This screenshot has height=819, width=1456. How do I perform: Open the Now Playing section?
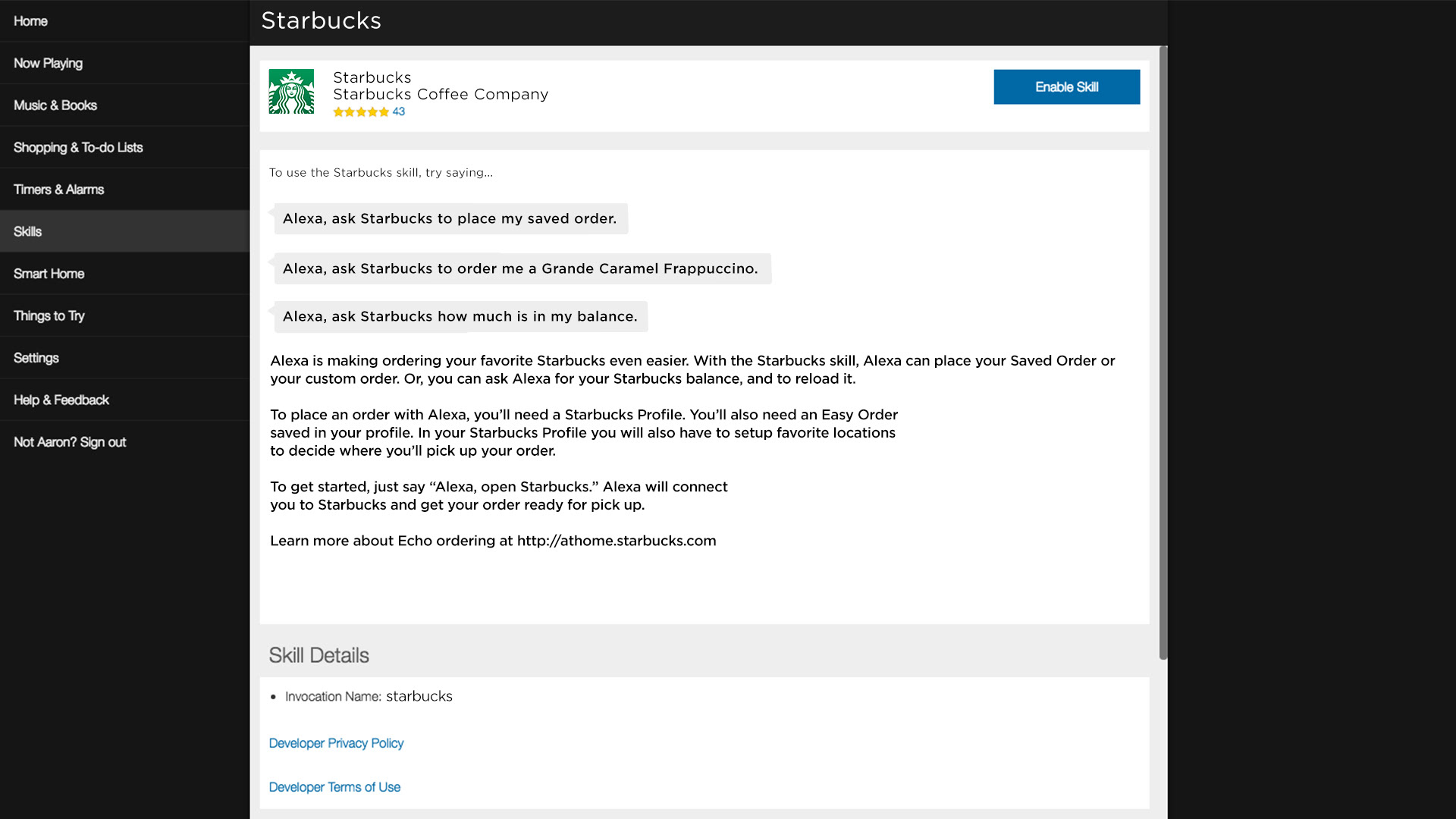coord(124,63)
